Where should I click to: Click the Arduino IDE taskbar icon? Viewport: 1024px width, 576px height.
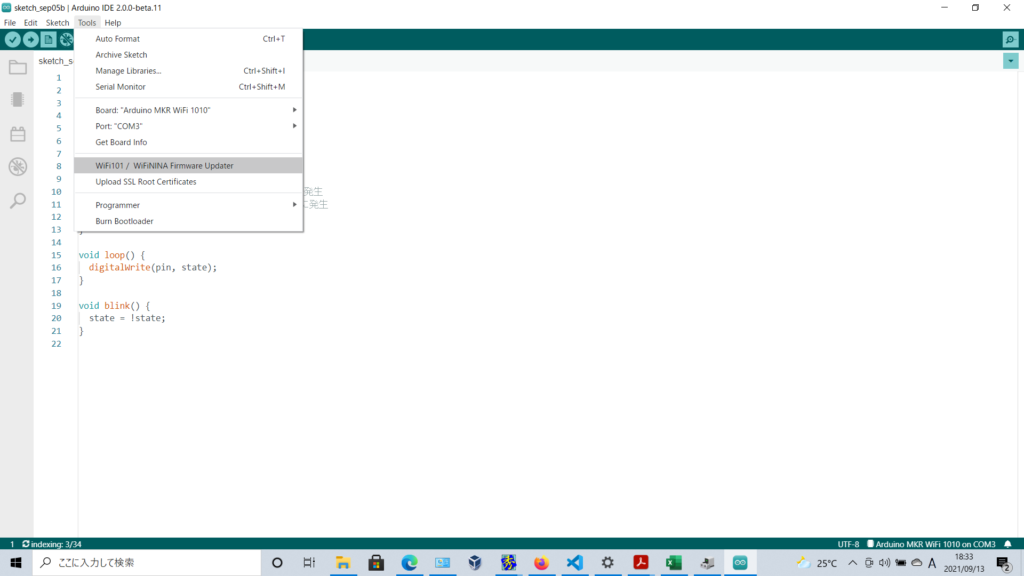click(x=740, y=562)
